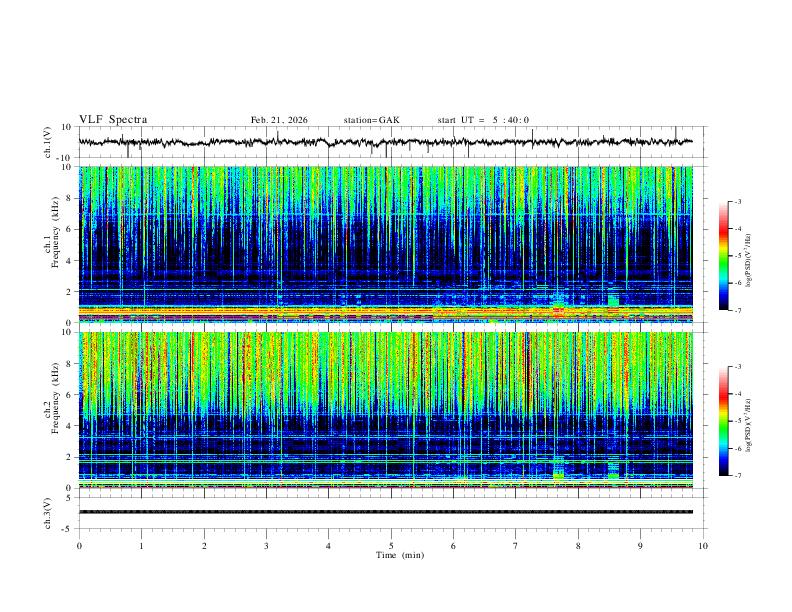Click time-axis tick label '9' at the bottom
Viewport: 792px width, 612px height.
pos(640,546)
